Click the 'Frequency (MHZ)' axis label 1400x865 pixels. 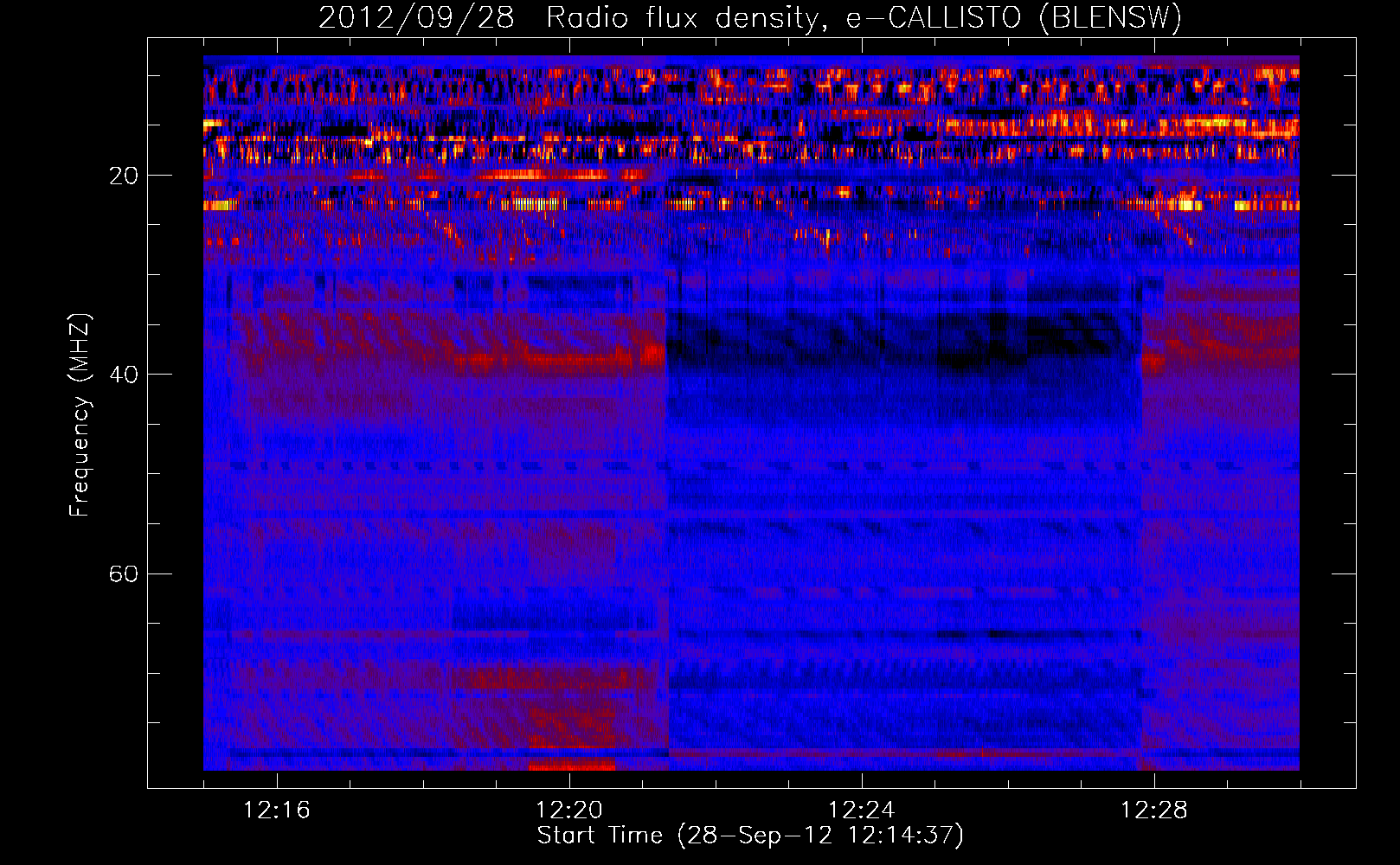pos(80,415)
